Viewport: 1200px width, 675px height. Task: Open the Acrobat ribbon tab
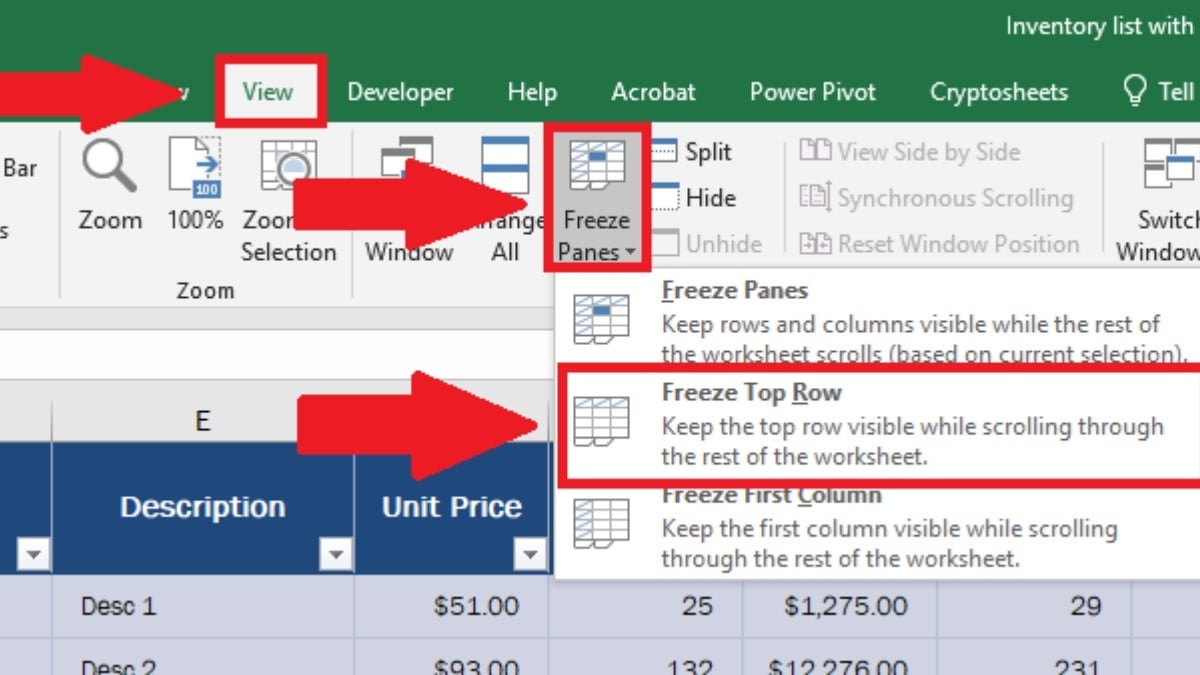pyautogui.click(x=653, y=92)
